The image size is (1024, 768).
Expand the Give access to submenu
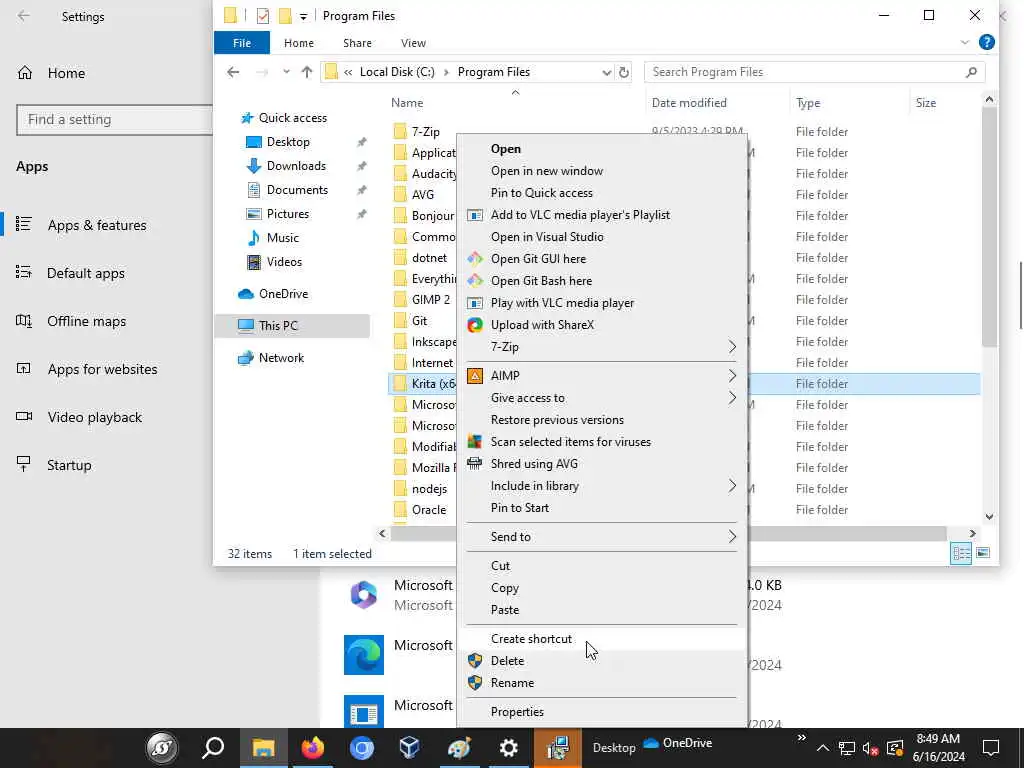point(732,398)
